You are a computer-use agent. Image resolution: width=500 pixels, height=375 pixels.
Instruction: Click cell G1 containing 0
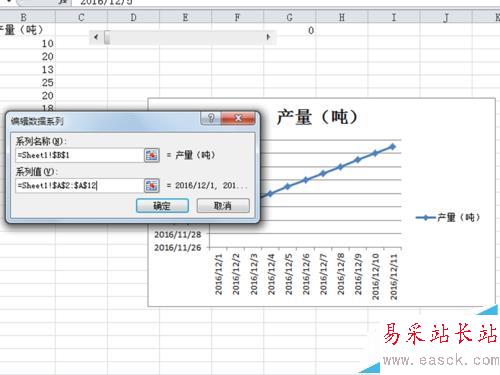click(289, 30)
